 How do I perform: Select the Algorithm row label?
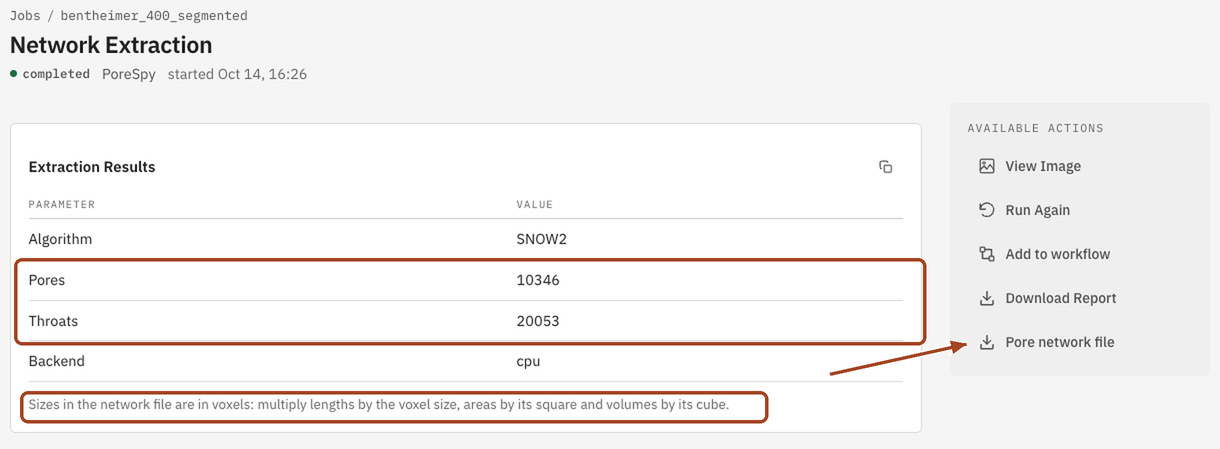click(60, 239)
